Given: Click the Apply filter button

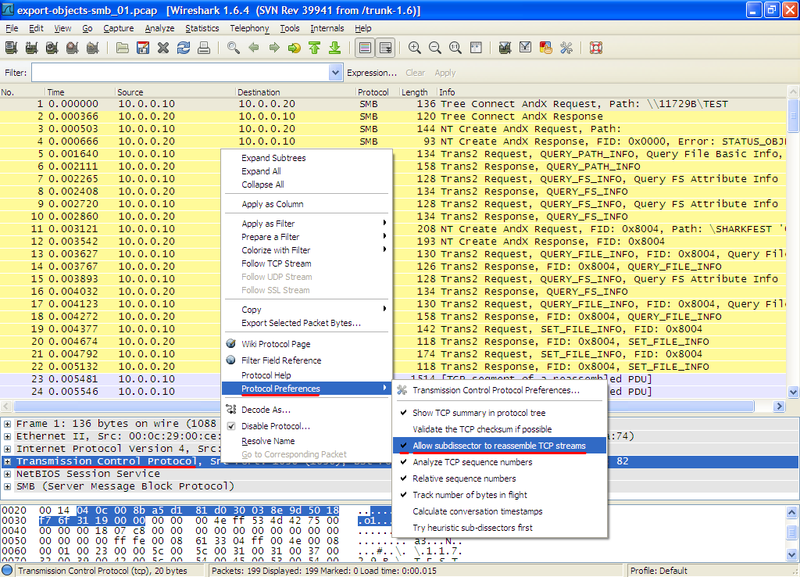Looking at the screenshot, I should tap(445, 73).
